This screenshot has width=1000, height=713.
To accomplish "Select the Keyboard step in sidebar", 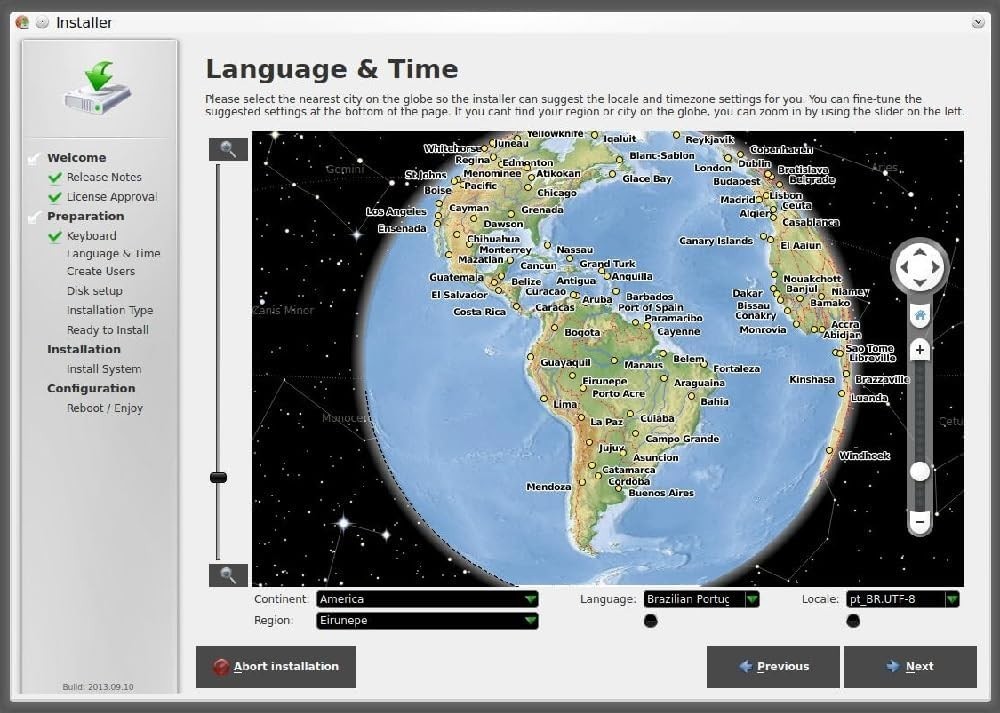I will 91,236.
